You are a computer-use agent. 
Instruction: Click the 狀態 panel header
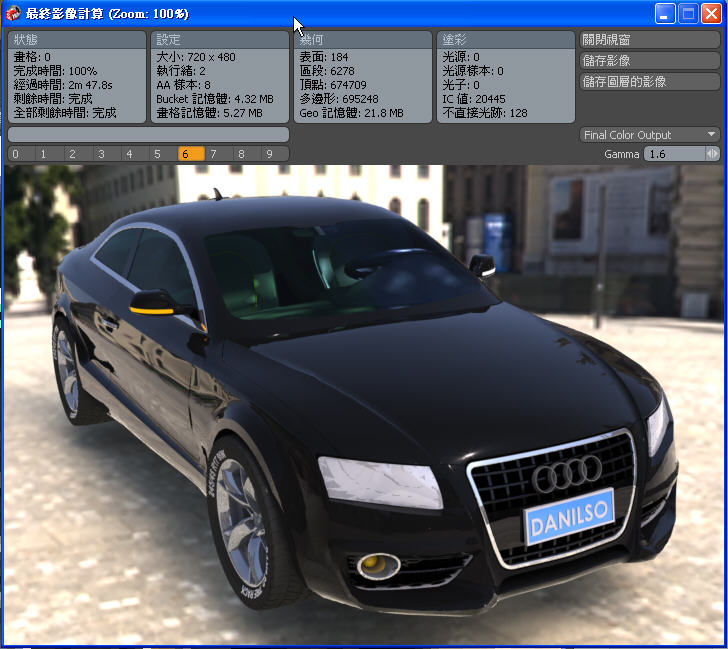(77, 39)
